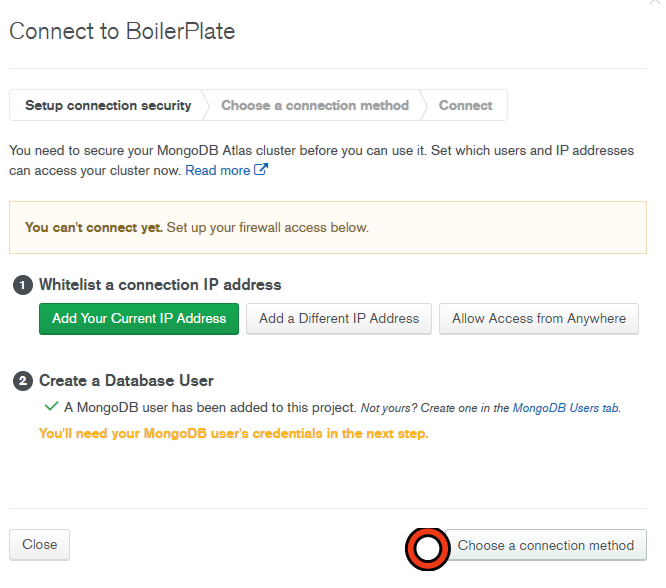Click the orange MongoDB user's credentials notice
This screenshot has width=666, height=588.
[x=233, y=434]
